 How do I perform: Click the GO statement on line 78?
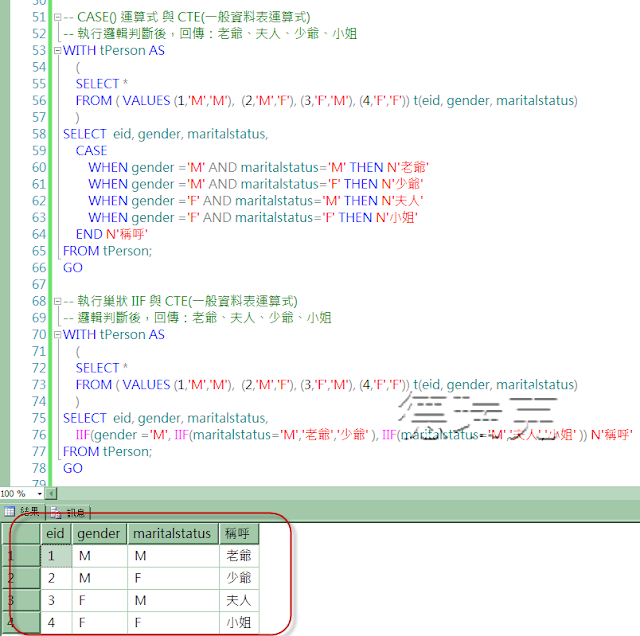[73, 468]
